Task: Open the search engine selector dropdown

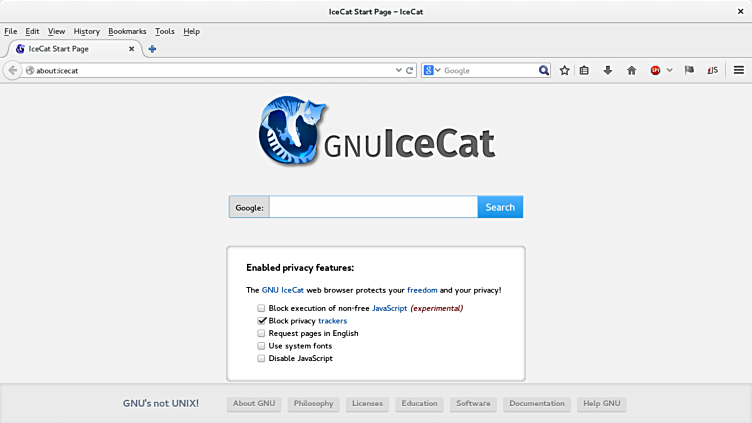Action: (432, 70)
